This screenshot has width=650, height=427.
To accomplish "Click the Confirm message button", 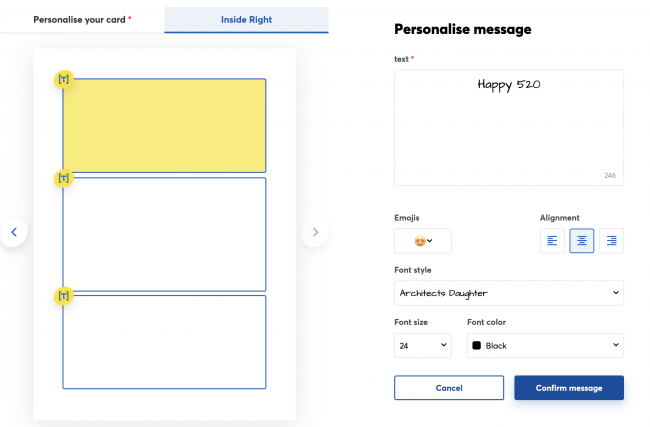I will click(x=569, y=388).
